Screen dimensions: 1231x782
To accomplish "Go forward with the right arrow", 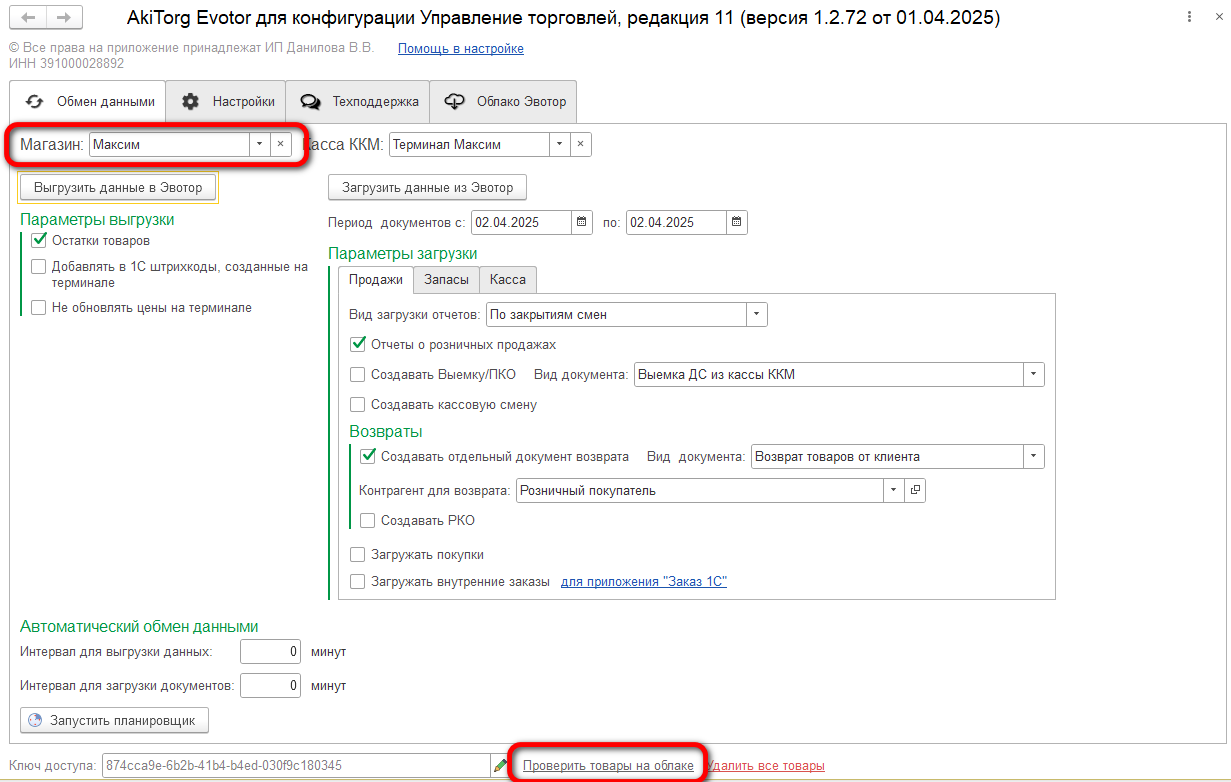I will pyautogui.click(x=64, y=18).
